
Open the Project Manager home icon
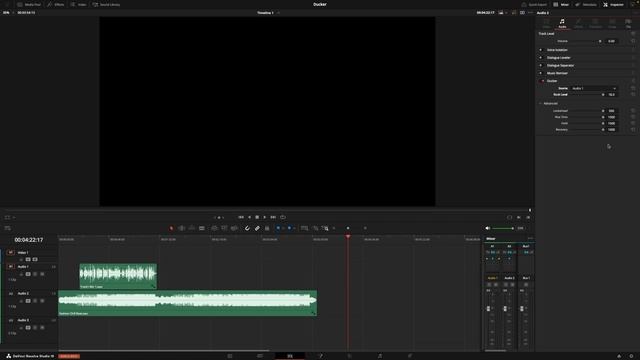tap(619, 356)
